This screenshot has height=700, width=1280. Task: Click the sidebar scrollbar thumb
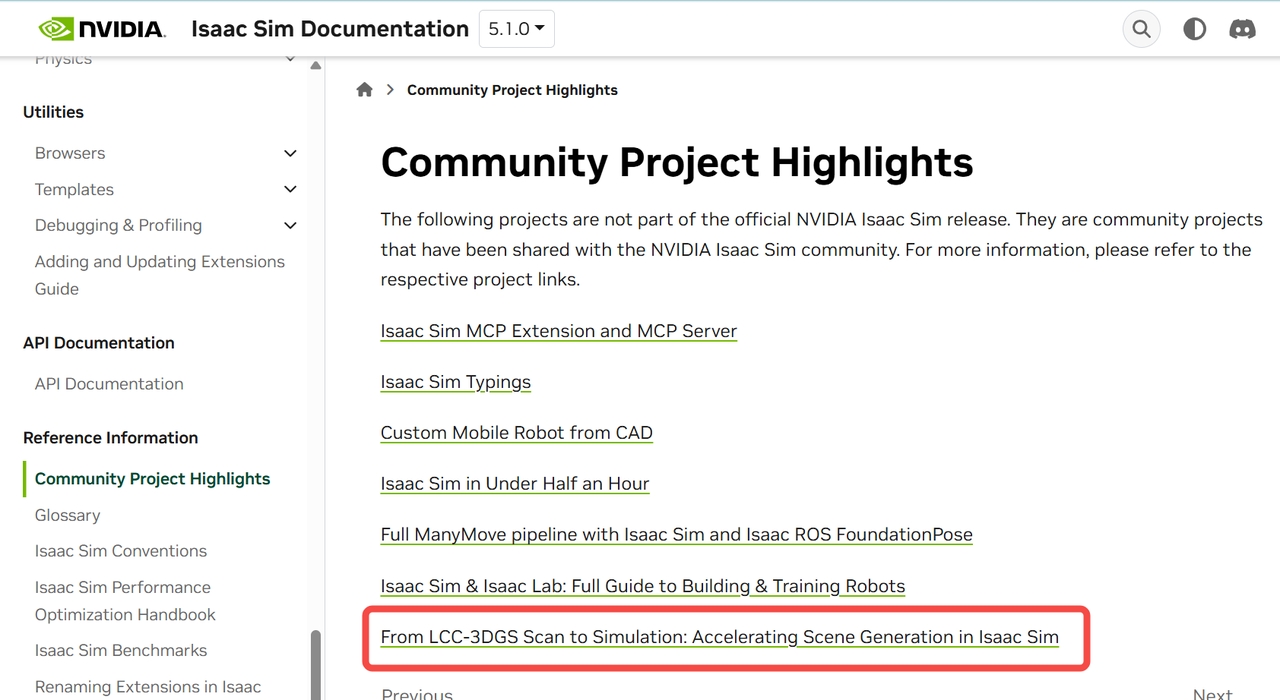click(x=316, y=665)
